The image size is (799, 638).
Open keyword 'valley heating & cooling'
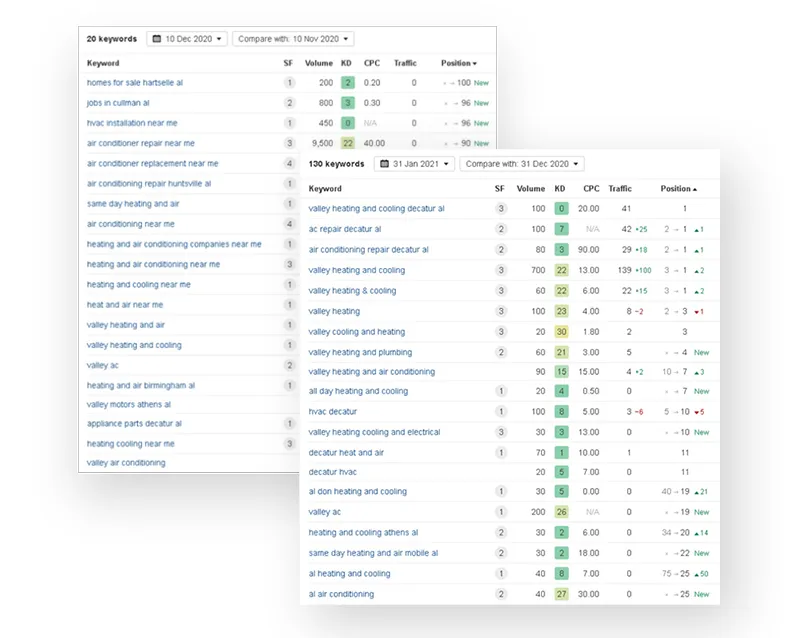click(352, 290)
